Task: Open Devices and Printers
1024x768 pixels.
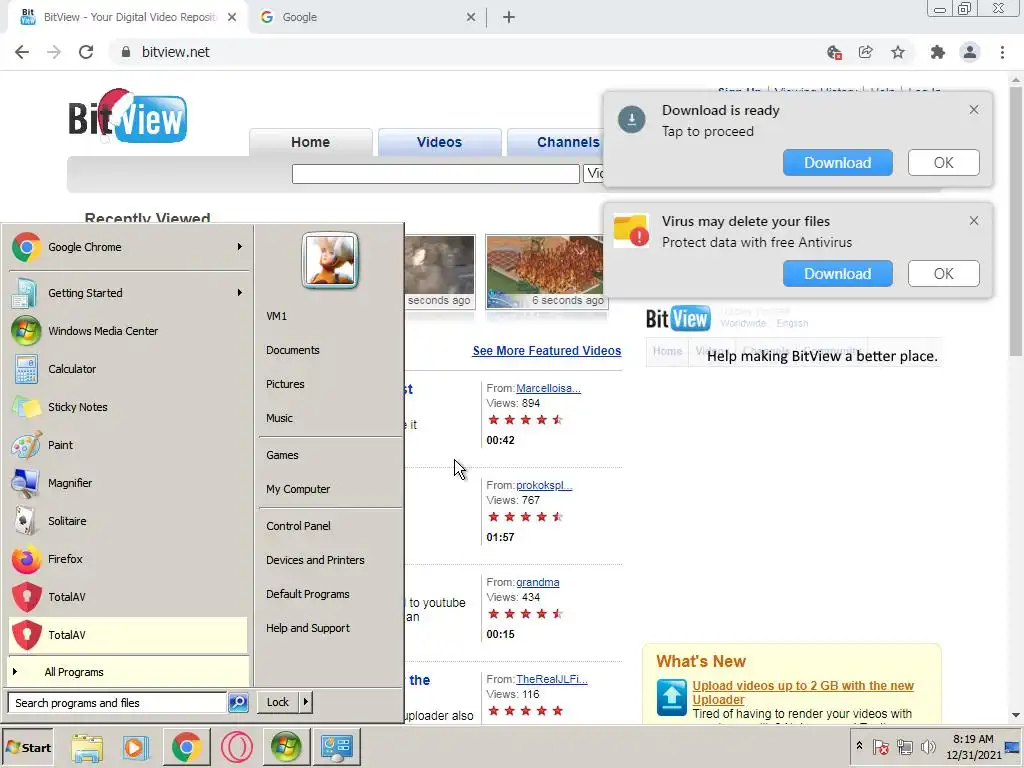Action: coord(315,560)
